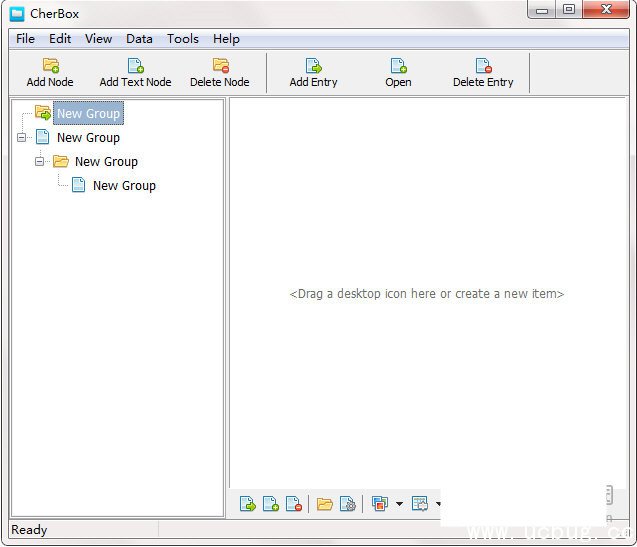Open the View menu
This screenshot has width=637, height=547.
(98, 39)
